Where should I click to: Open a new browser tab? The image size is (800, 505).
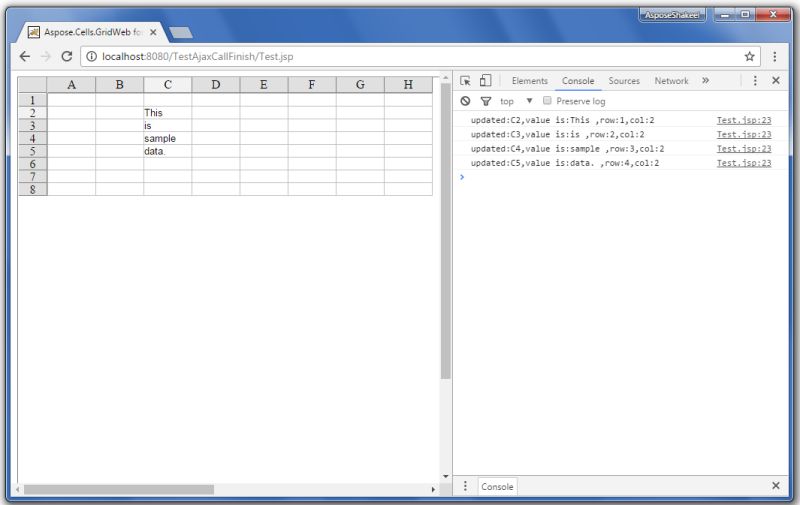point(181,33)
